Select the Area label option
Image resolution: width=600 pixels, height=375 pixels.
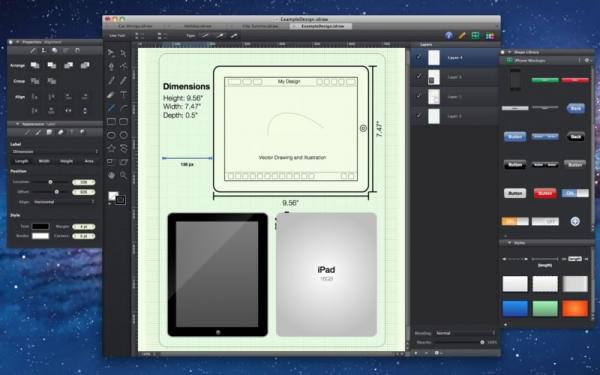(89, 161)
